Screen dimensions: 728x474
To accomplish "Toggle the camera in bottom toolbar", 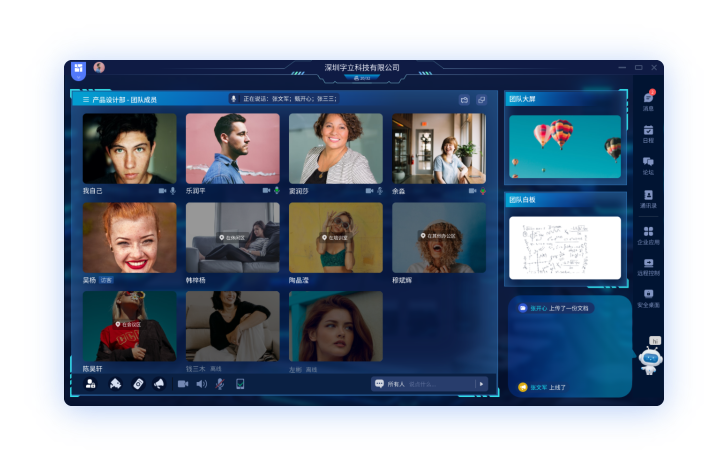I will pyautogui.click(x=183, y=384).
